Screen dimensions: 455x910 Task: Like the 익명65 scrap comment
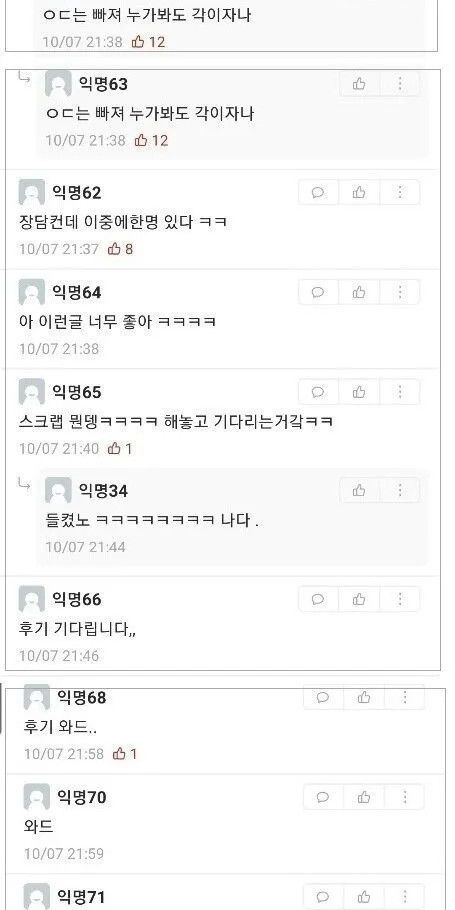click(359, 392)
